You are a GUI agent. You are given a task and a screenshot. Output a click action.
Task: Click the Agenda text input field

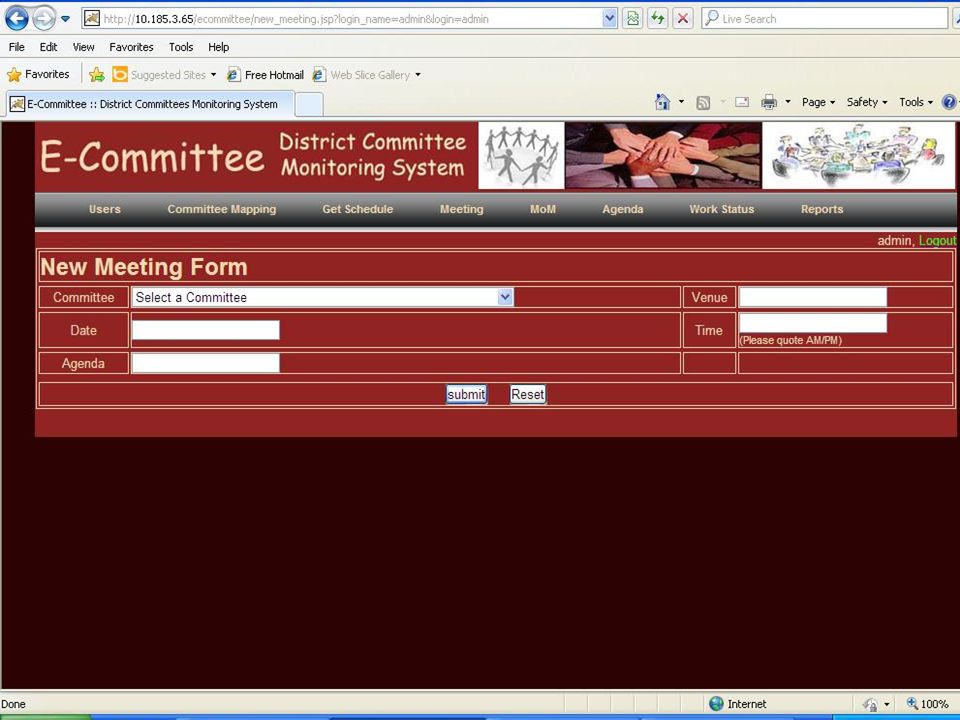tap(206, 363)
